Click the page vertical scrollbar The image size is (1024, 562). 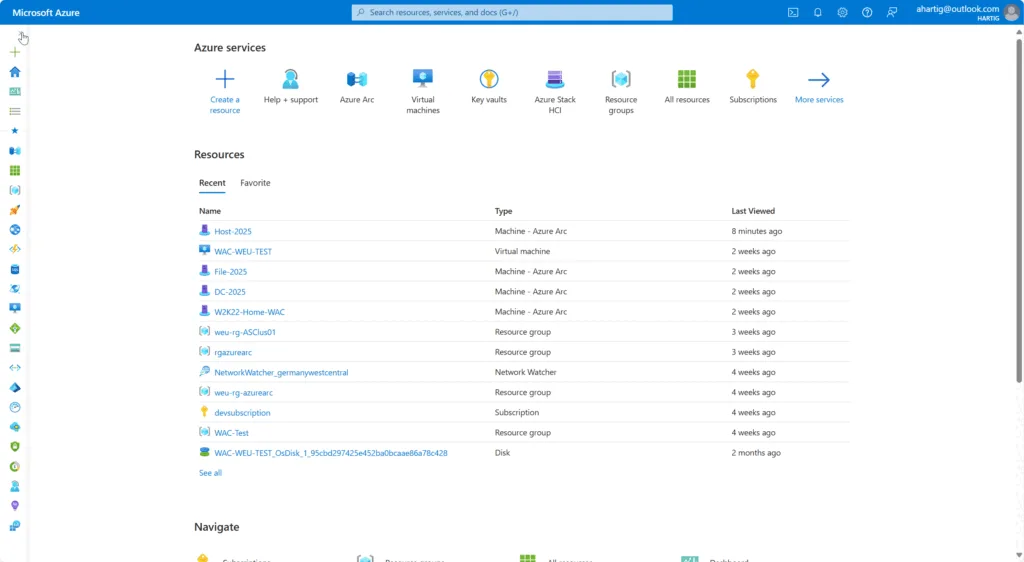pyautogui.click(x=1019, y=210)
